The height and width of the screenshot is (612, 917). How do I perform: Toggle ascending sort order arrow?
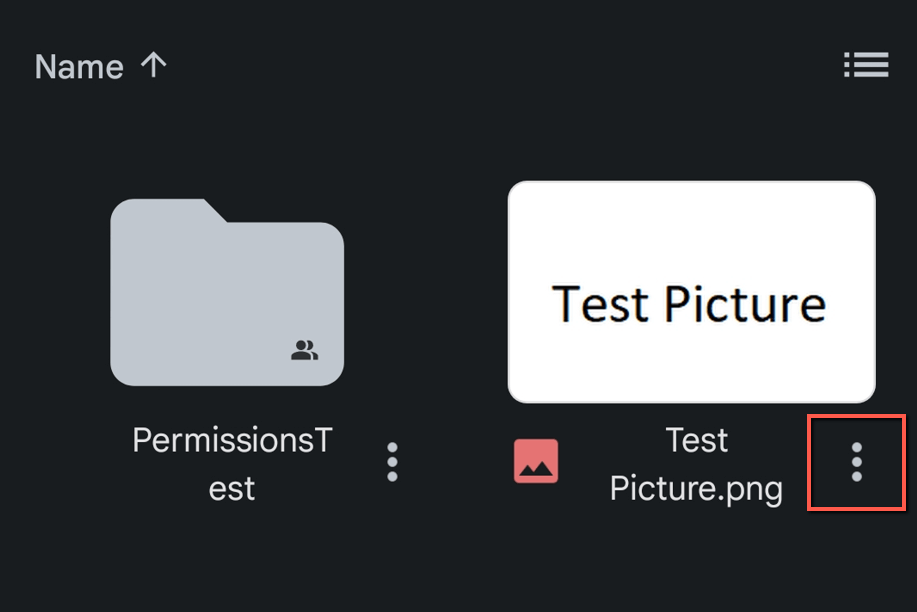(x=153, y=65)
